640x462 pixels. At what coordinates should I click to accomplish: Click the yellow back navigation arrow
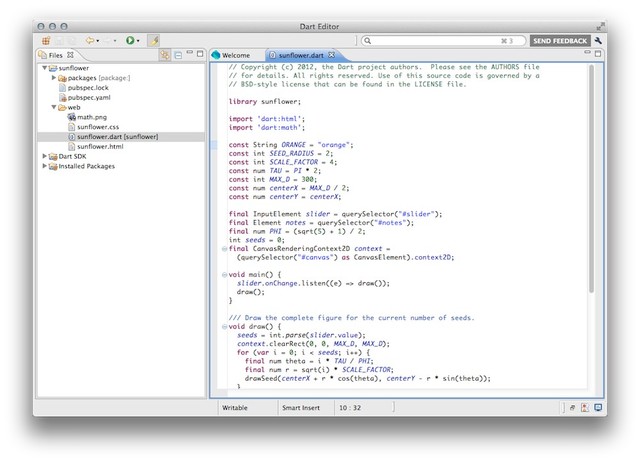click(89, 40)
